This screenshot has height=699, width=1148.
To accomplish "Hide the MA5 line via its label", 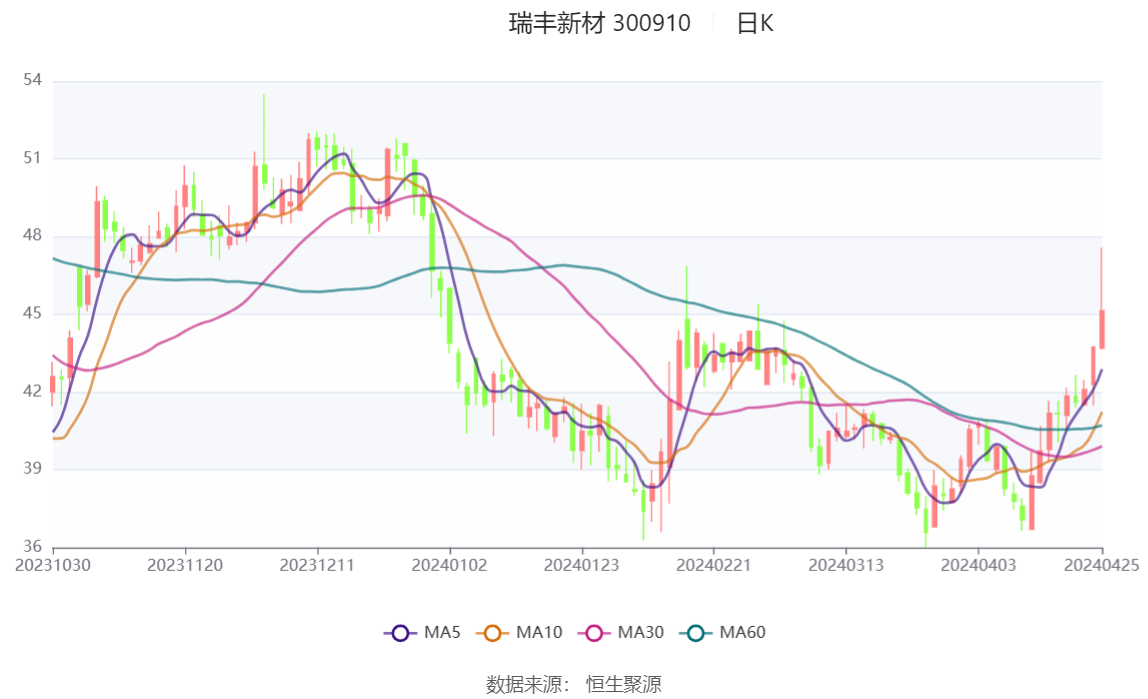I will [x=442, y=632].
